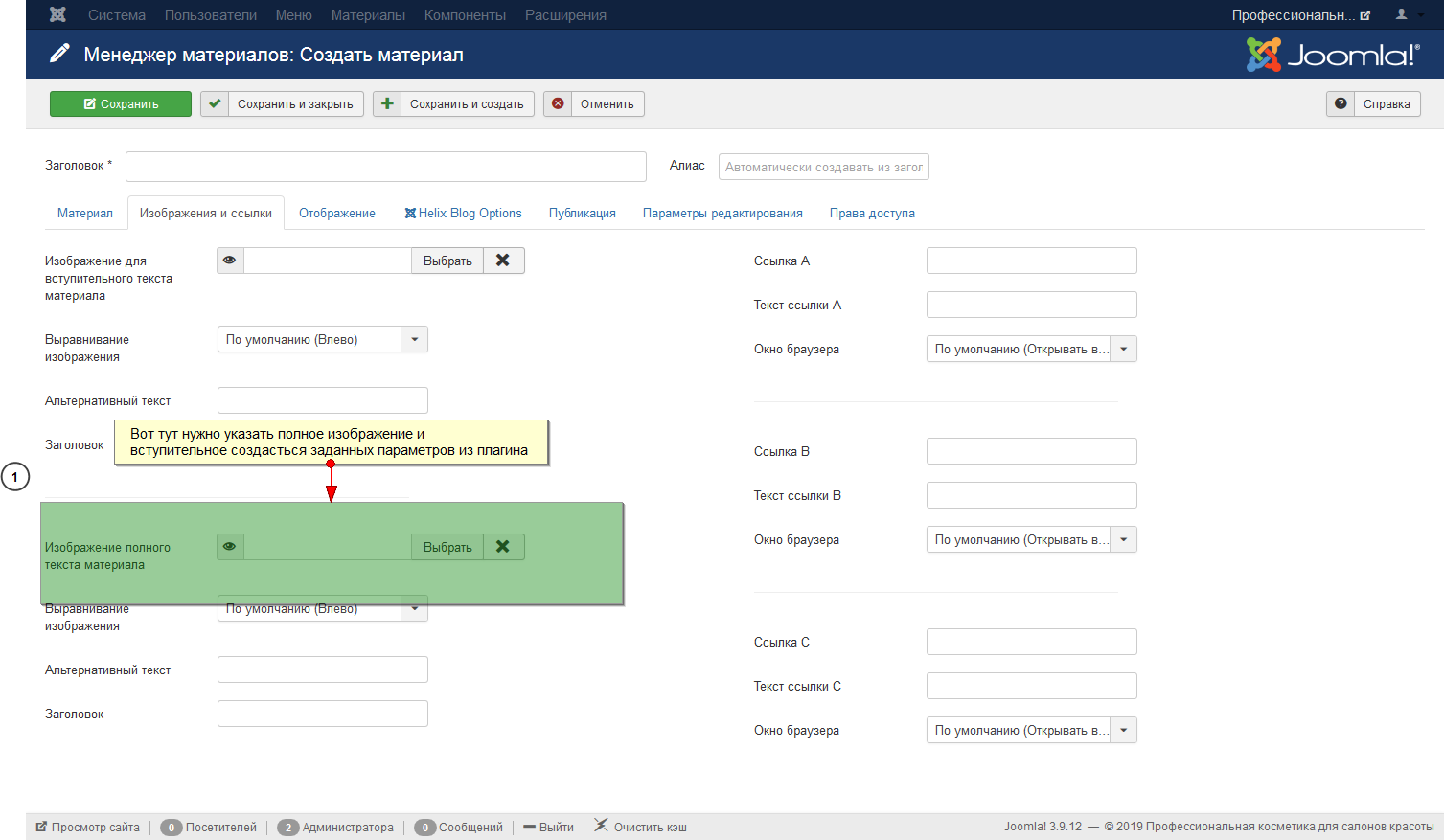Click Очистить кэш in the footer
1444x840 pixels.
(x=641, y=827)
